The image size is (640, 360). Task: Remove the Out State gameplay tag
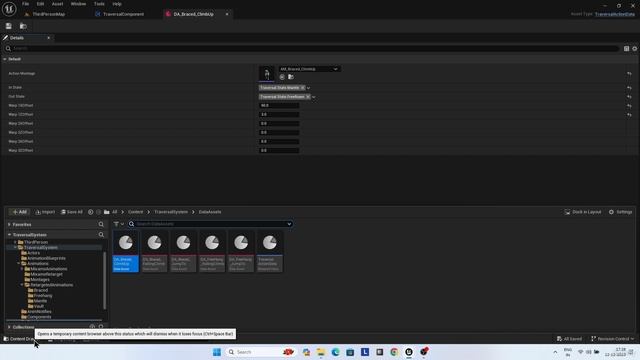[308, 97]
